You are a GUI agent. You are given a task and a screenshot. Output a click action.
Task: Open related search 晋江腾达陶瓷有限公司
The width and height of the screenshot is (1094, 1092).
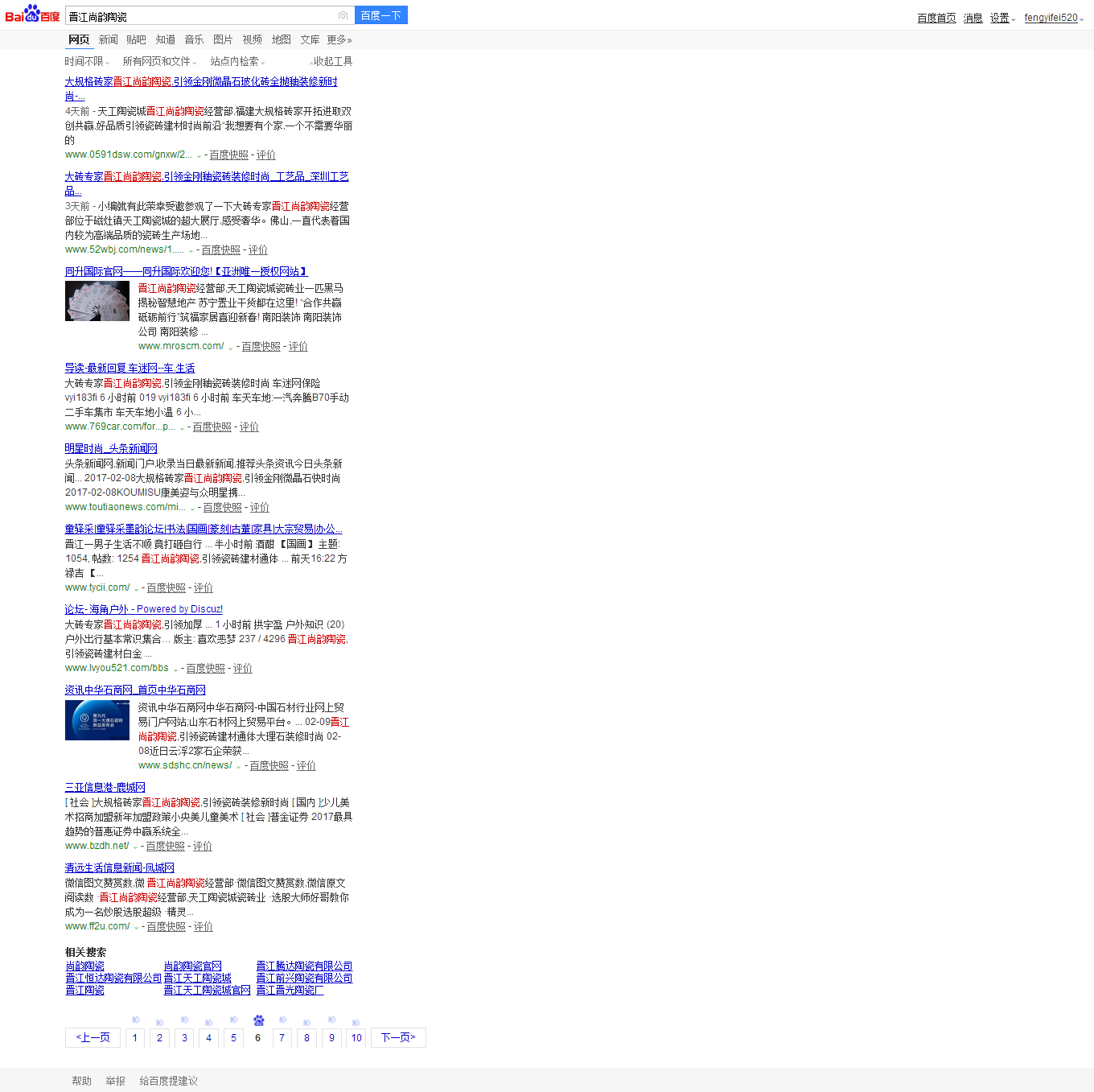tap(304, 966)
